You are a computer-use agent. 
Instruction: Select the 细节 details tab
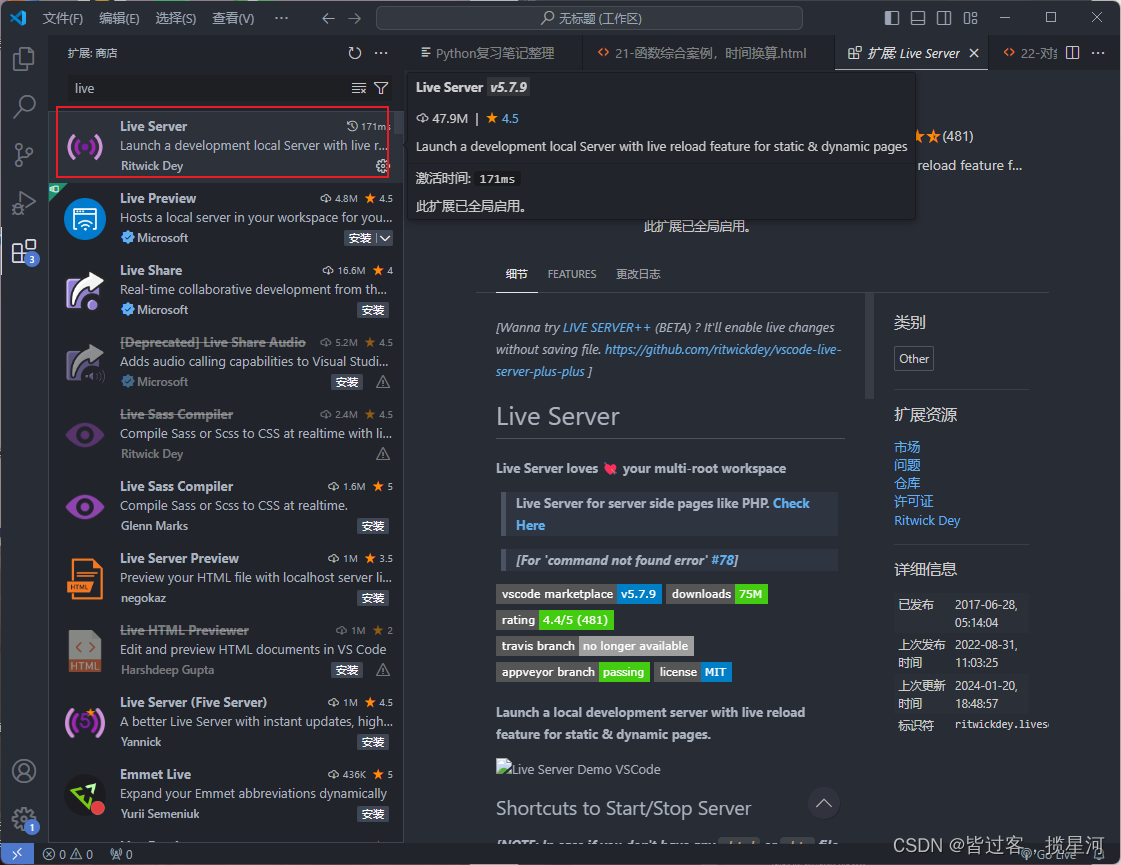point(516,275)
